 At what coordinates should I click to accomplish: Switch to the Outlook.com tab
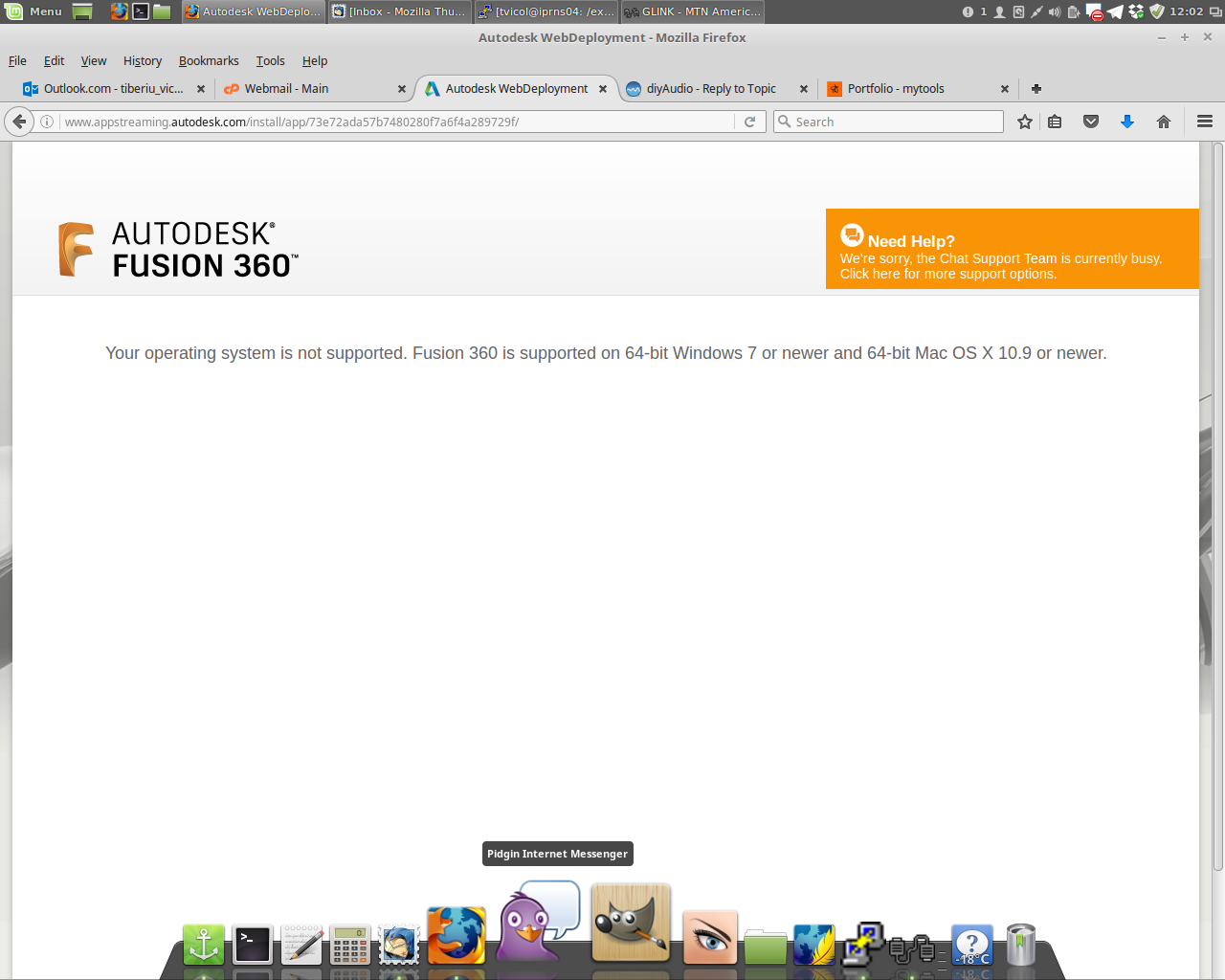[113, 89]
